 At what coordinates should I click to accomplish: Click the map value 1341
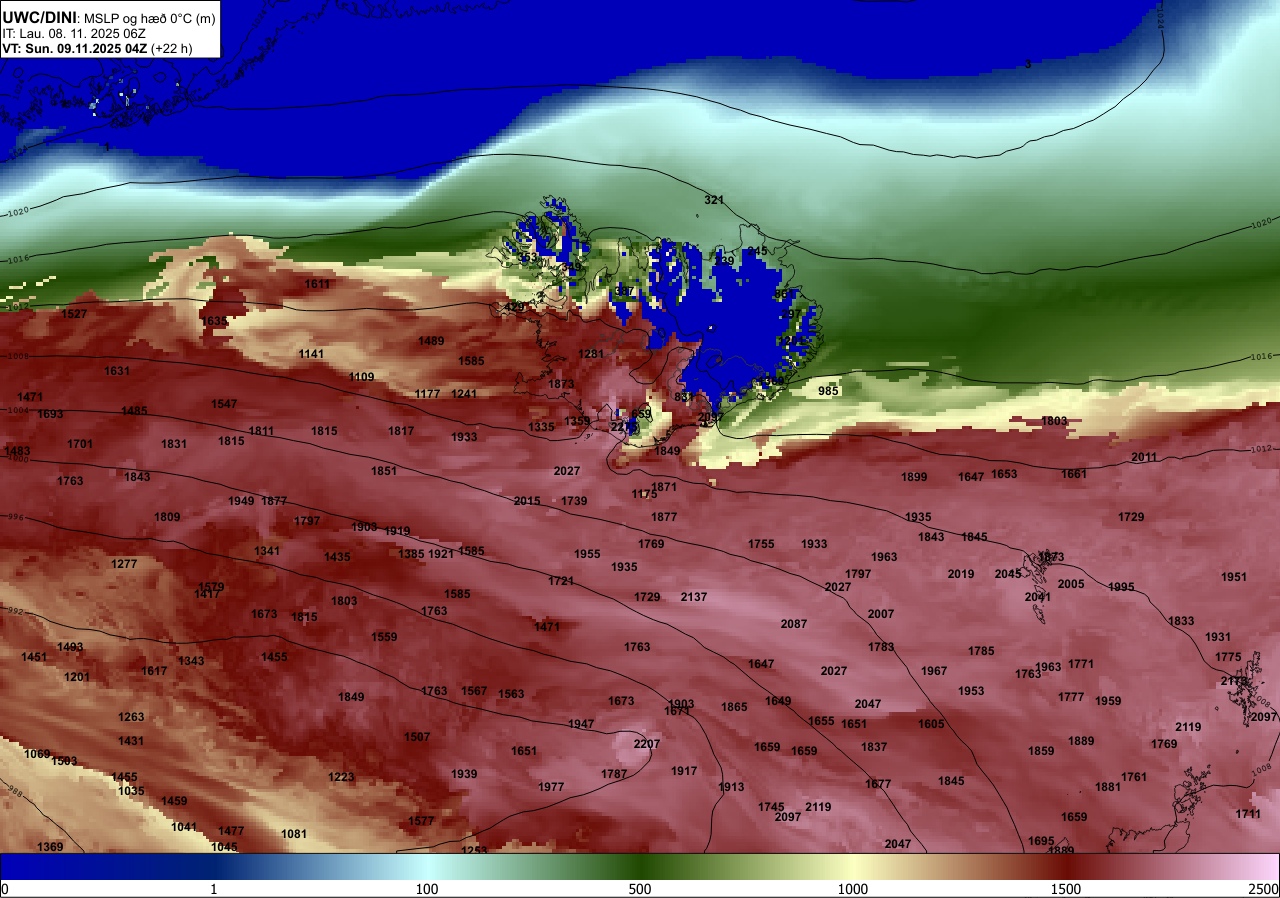[x=267, y=551]
